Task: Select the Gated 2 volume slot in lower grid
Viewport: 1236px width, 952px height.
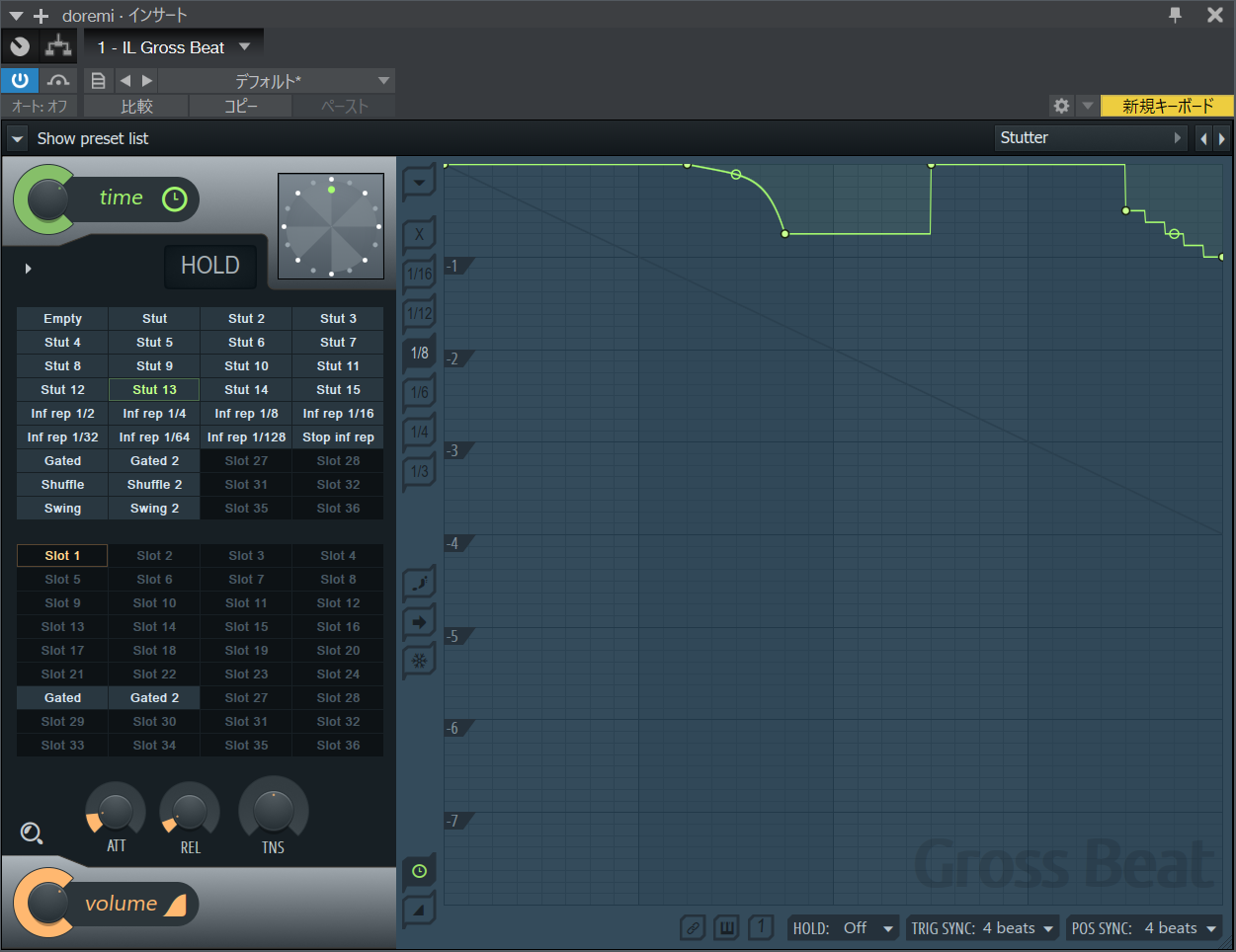Action: (154, 698)
